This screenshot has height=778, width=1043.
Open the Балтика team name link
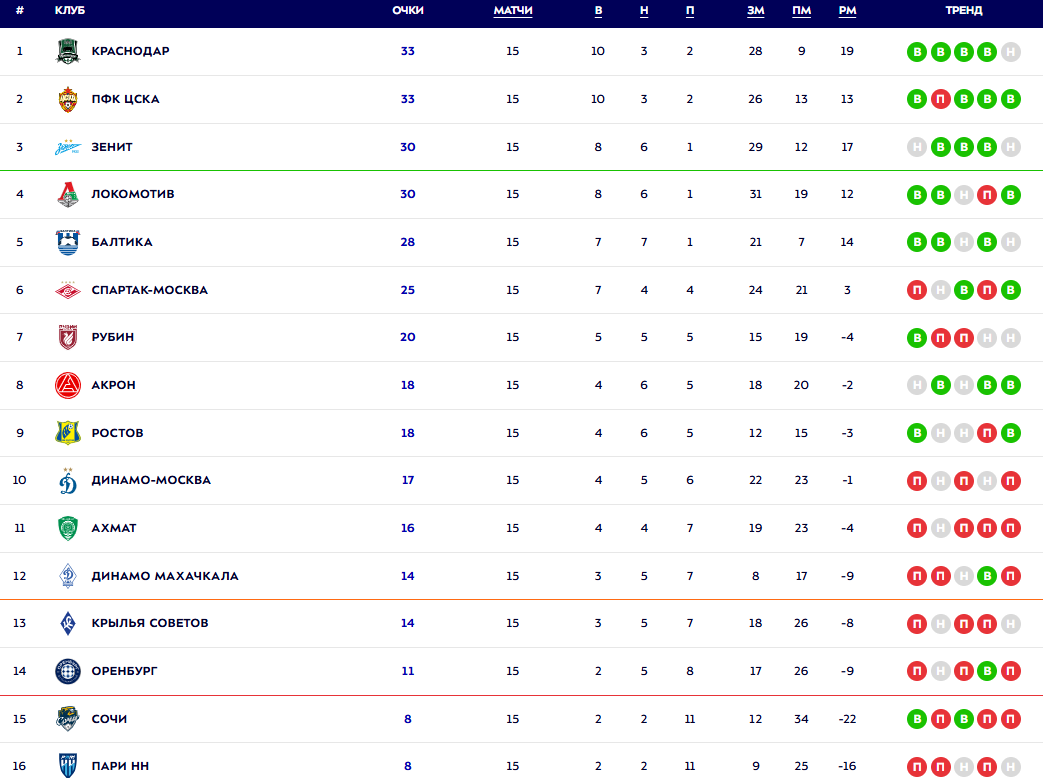(121, 242)
